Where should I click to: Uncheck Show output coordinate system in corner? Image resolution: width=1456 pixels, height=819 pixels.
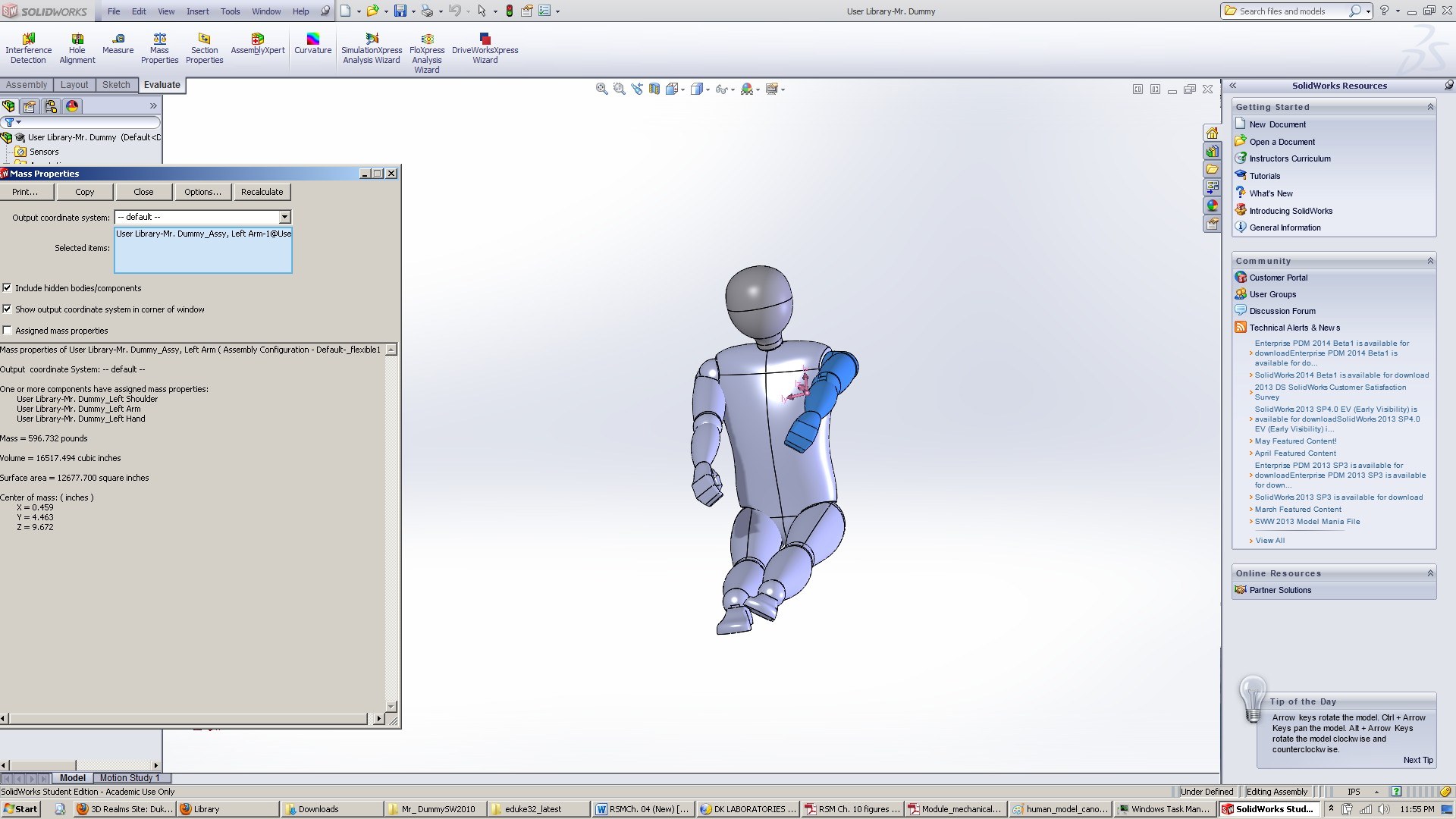7,309
